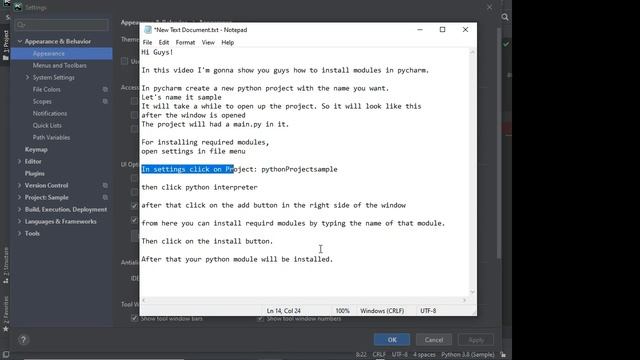Click the PyCharm search everywhere magnifier icon
This screenshot has width=640, height=360.
[505, 17]
